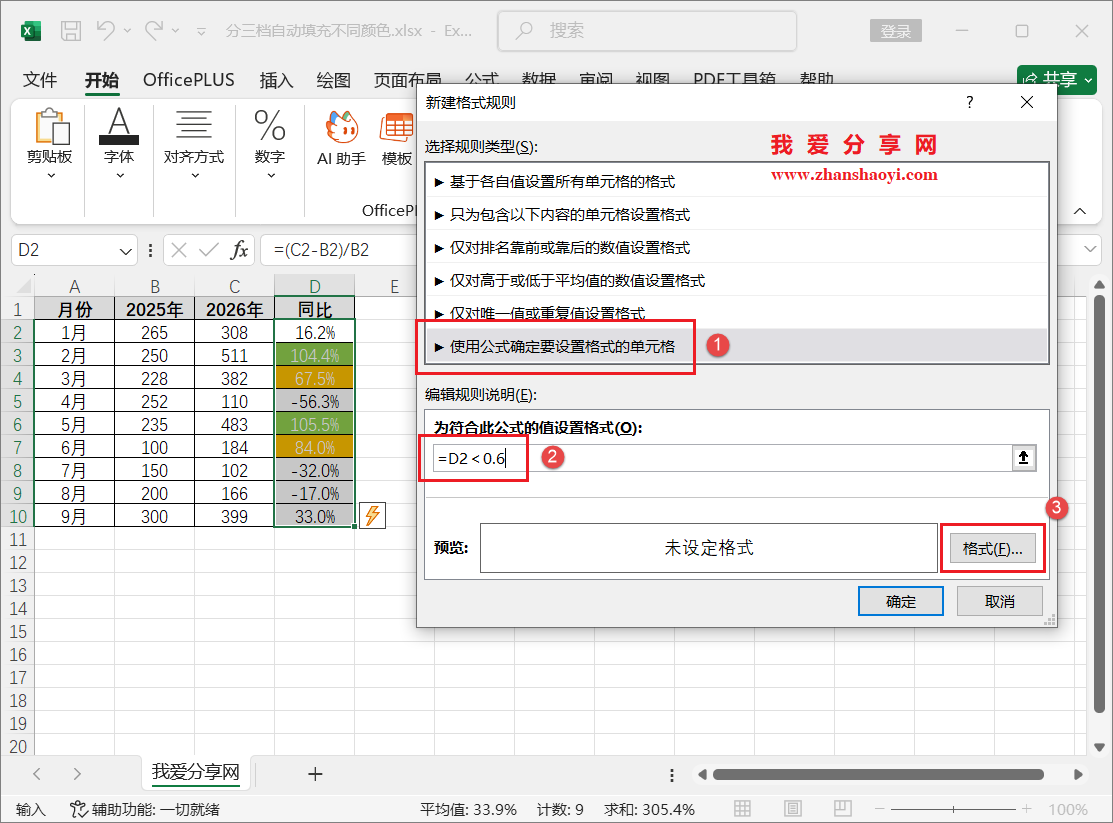Select cell with value 104.4%

[314, 356]
